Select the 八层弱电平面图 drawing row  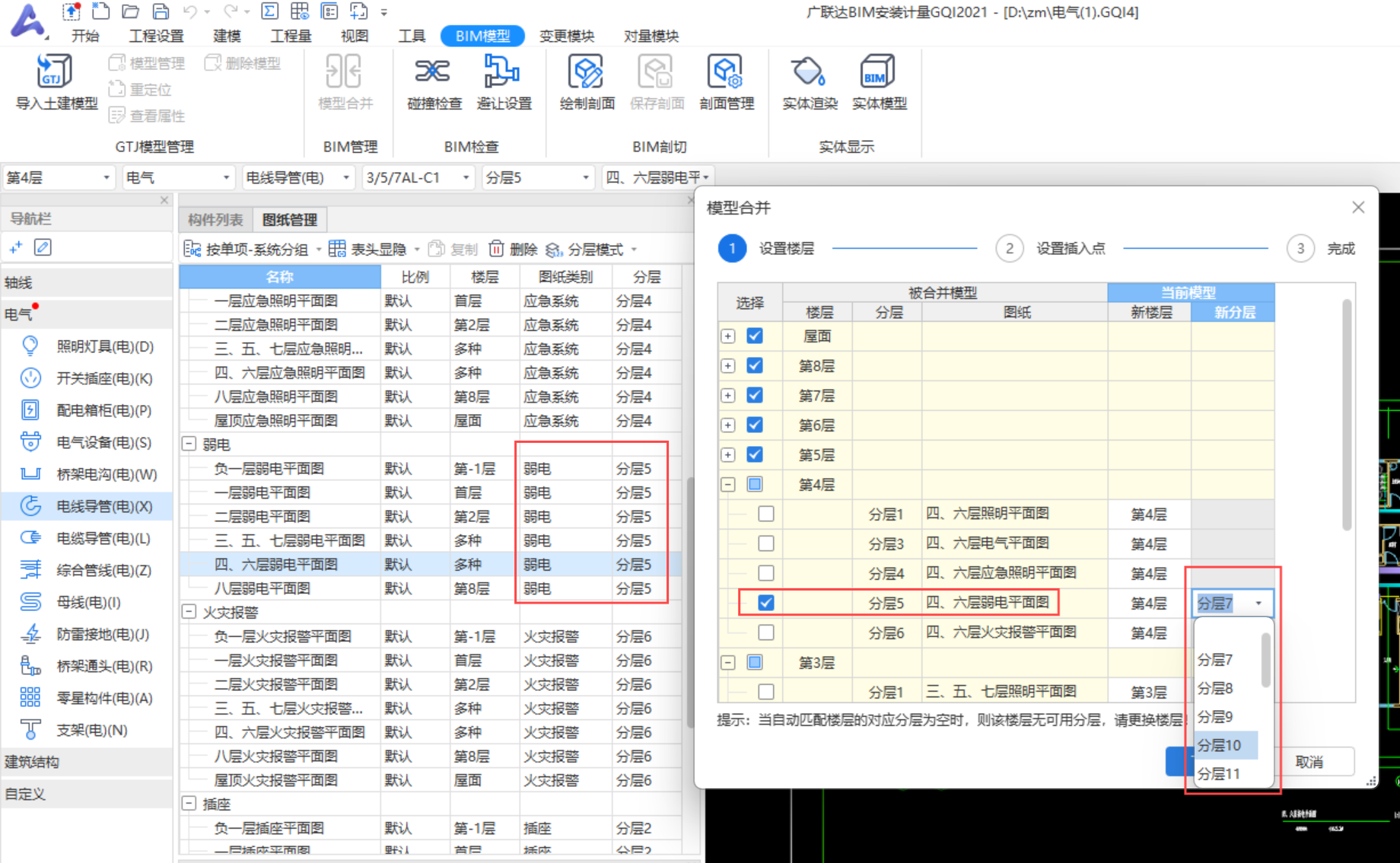[431, 588]
